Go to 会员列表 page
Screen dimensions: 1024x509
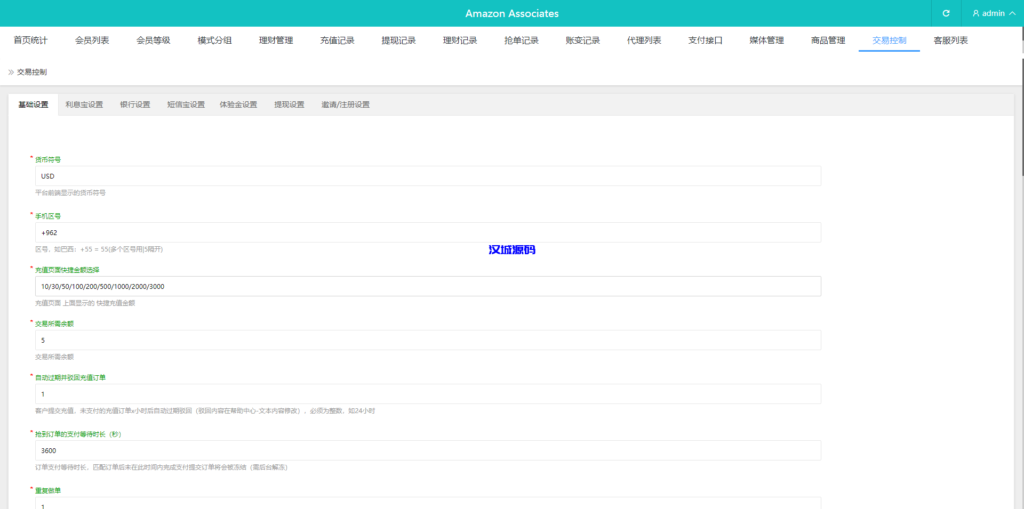point(92,41)
